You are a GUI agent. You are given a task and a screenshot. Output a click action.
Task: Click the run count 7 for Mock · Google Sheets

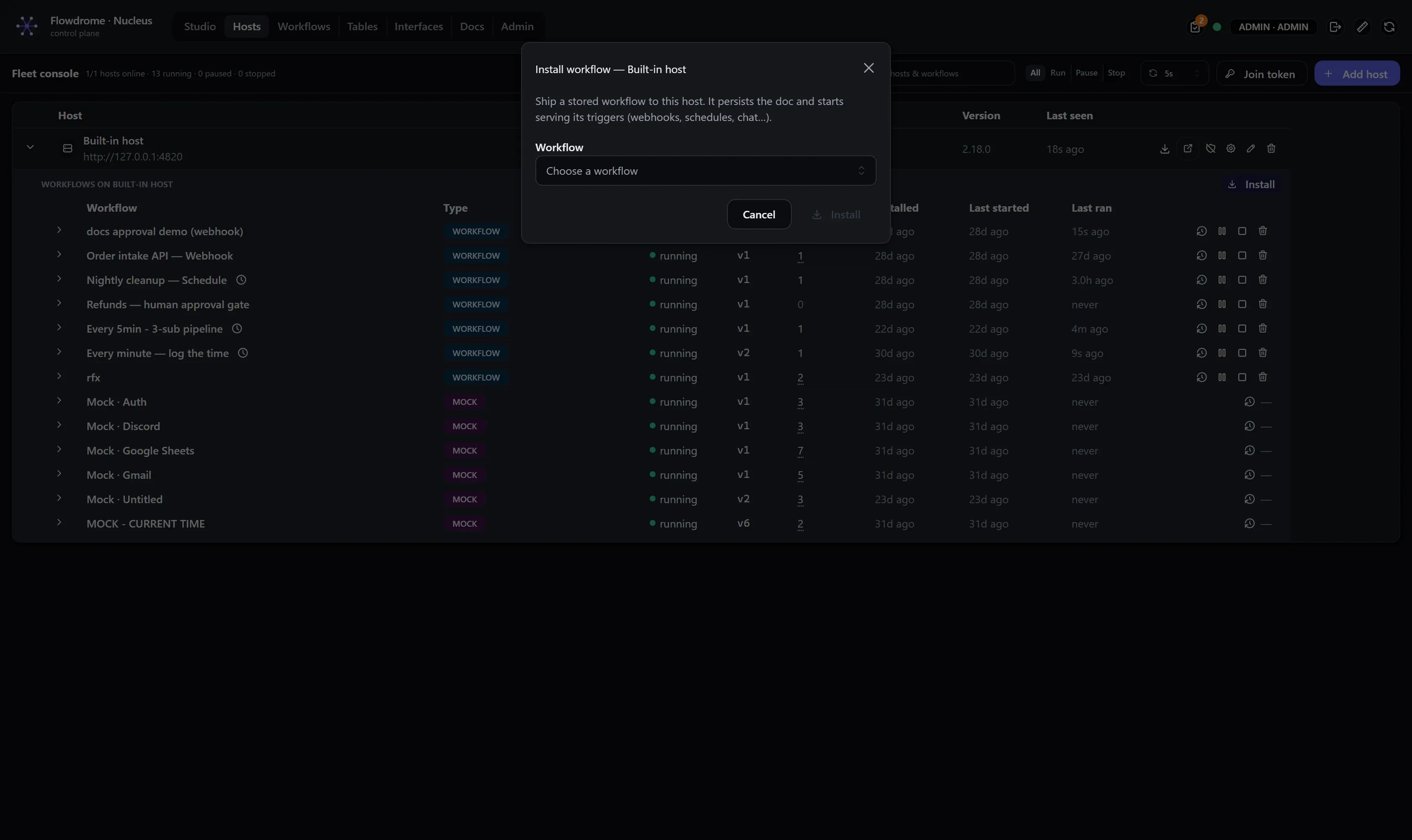800,451
